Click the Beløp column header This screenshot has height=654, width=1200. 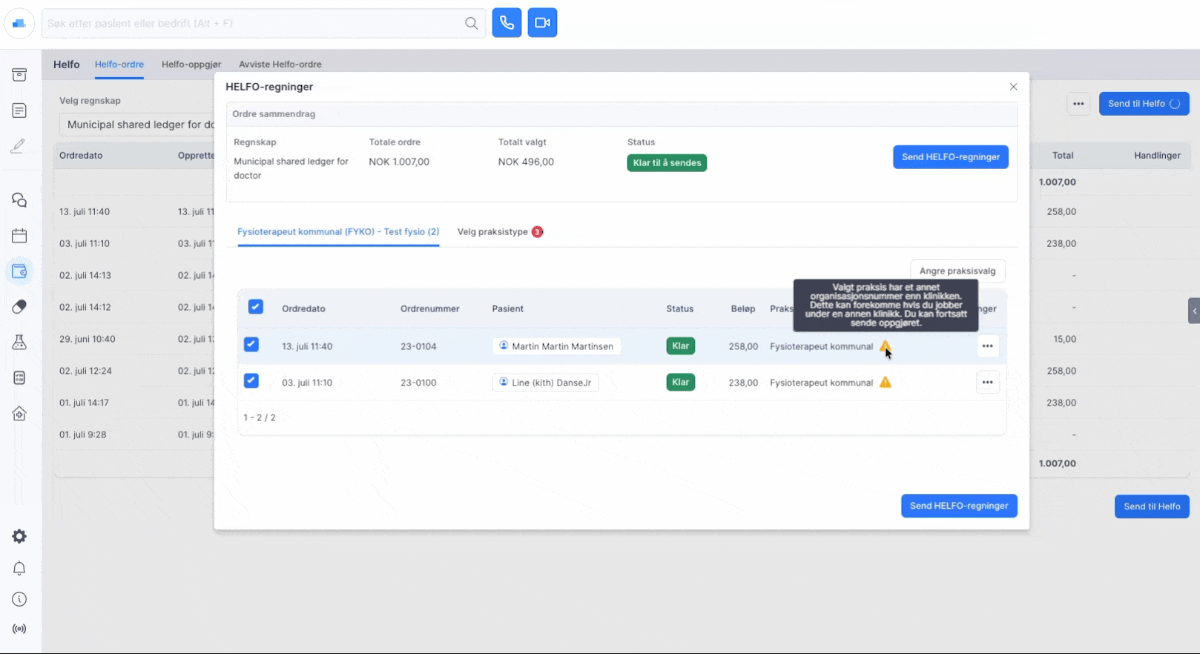click(x=743, y=309)
